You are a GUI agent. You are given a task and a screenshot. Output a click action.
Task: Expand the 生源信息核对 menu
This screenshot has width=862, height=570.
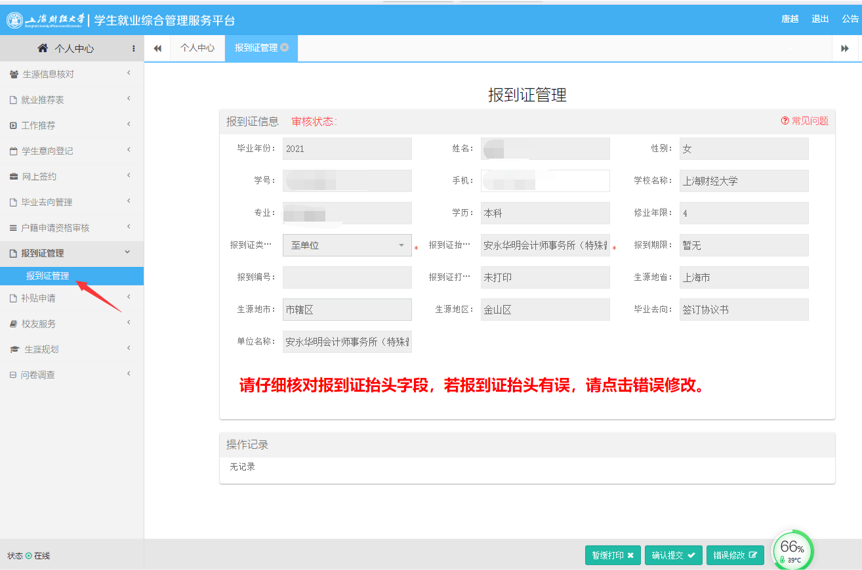click(129, 73)
